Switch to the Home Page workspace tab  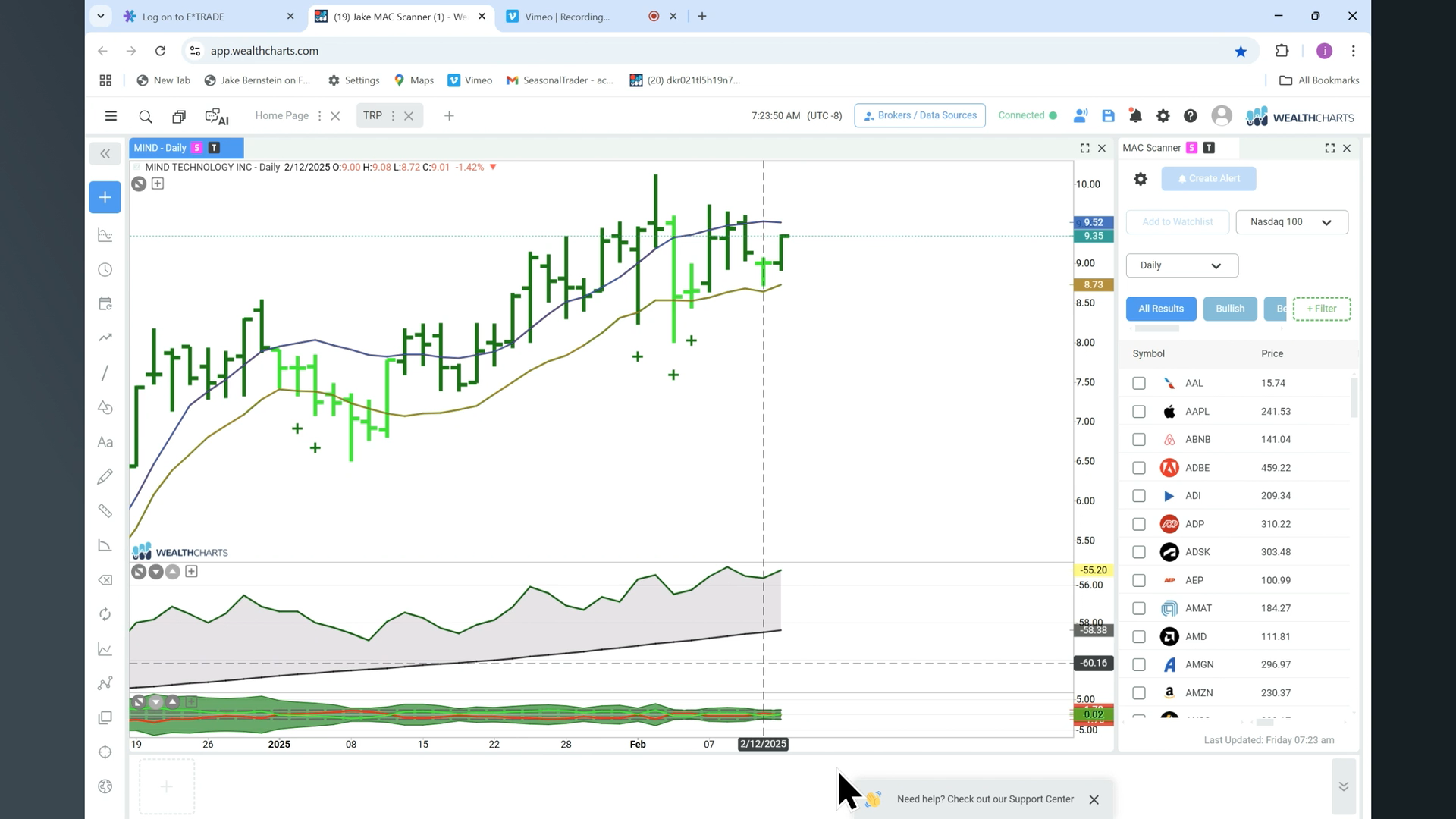tap(281, 116)
